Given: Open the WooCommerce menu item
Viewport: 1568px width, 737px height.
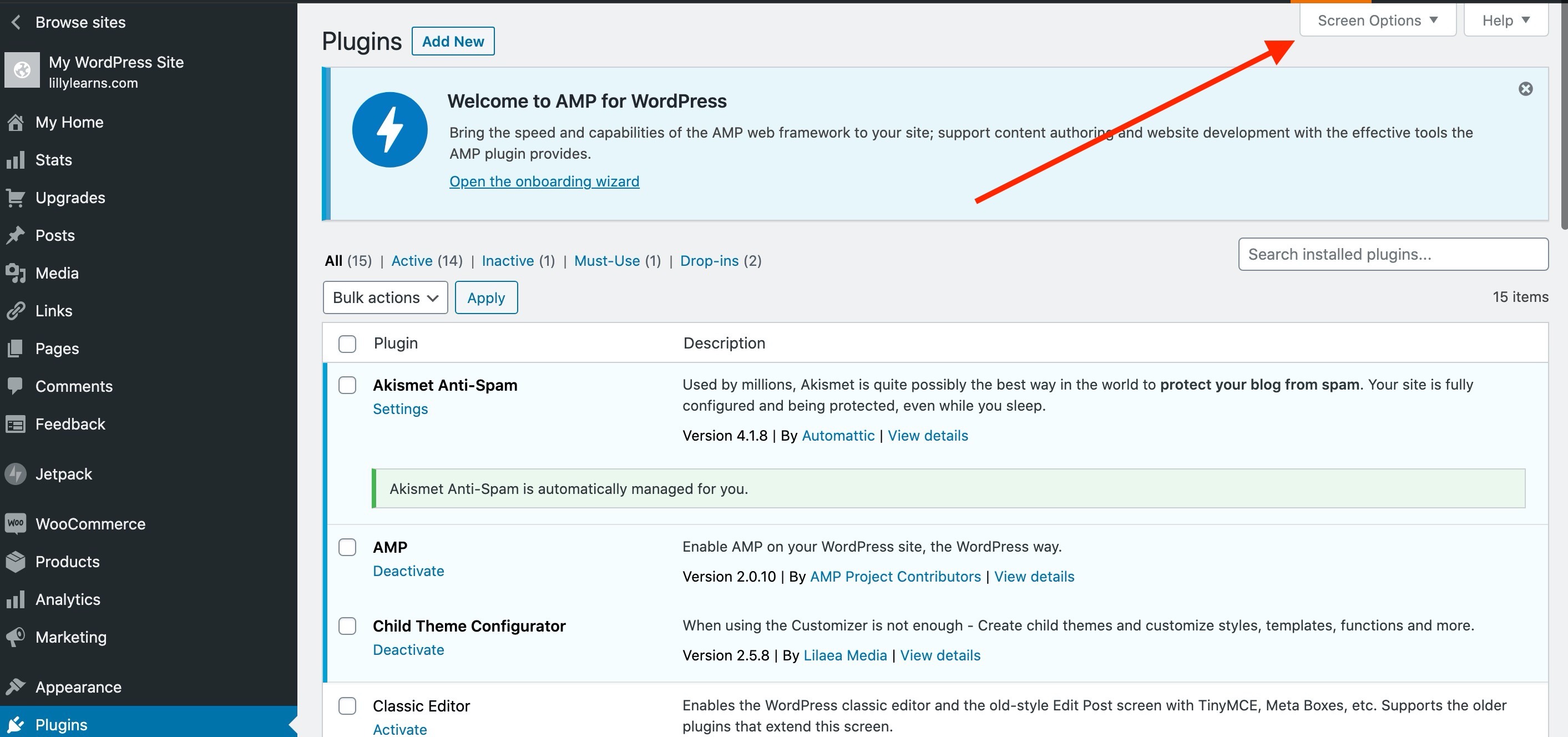Looking at the screenshot, I should click(x=149, y=524).
